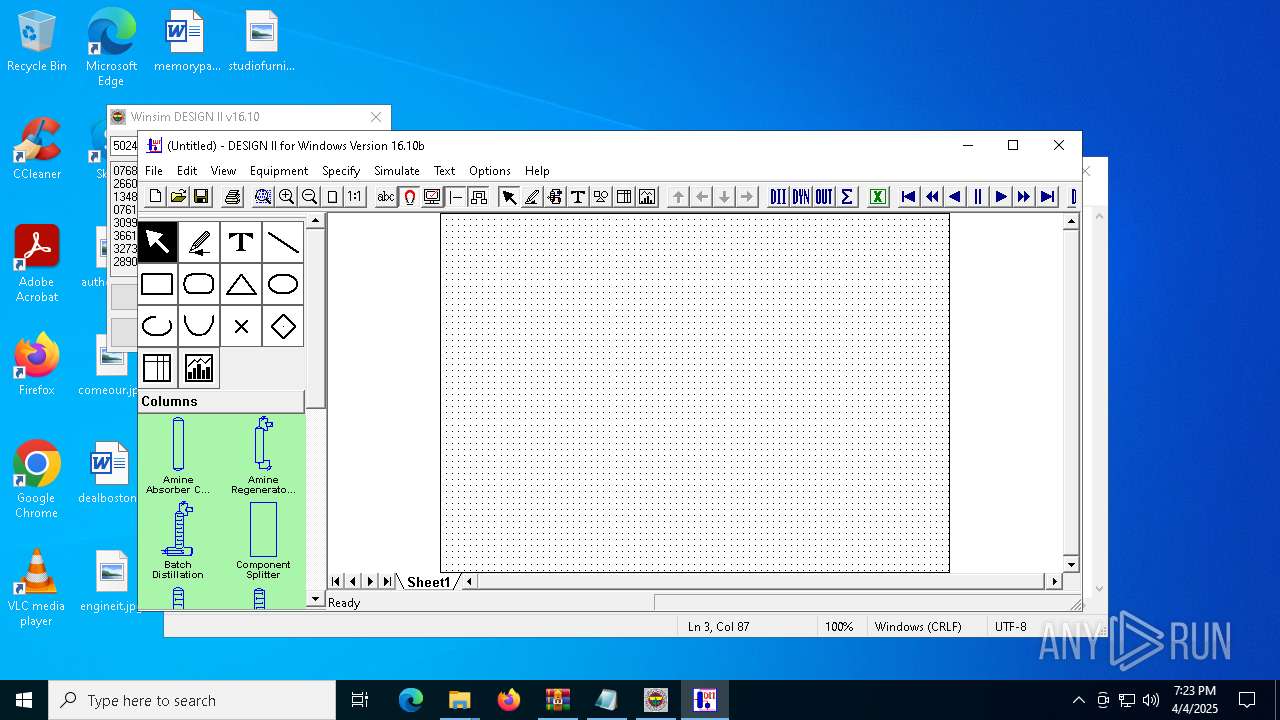Choose the Component Splitter equipment
Image resolution: width=1280 pixels, height=720 pixels.
[263, 541]
